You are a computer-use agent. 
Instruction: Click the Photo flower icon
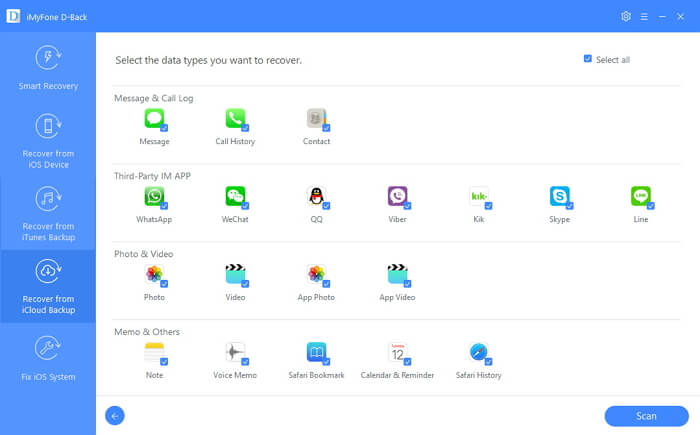154,274
